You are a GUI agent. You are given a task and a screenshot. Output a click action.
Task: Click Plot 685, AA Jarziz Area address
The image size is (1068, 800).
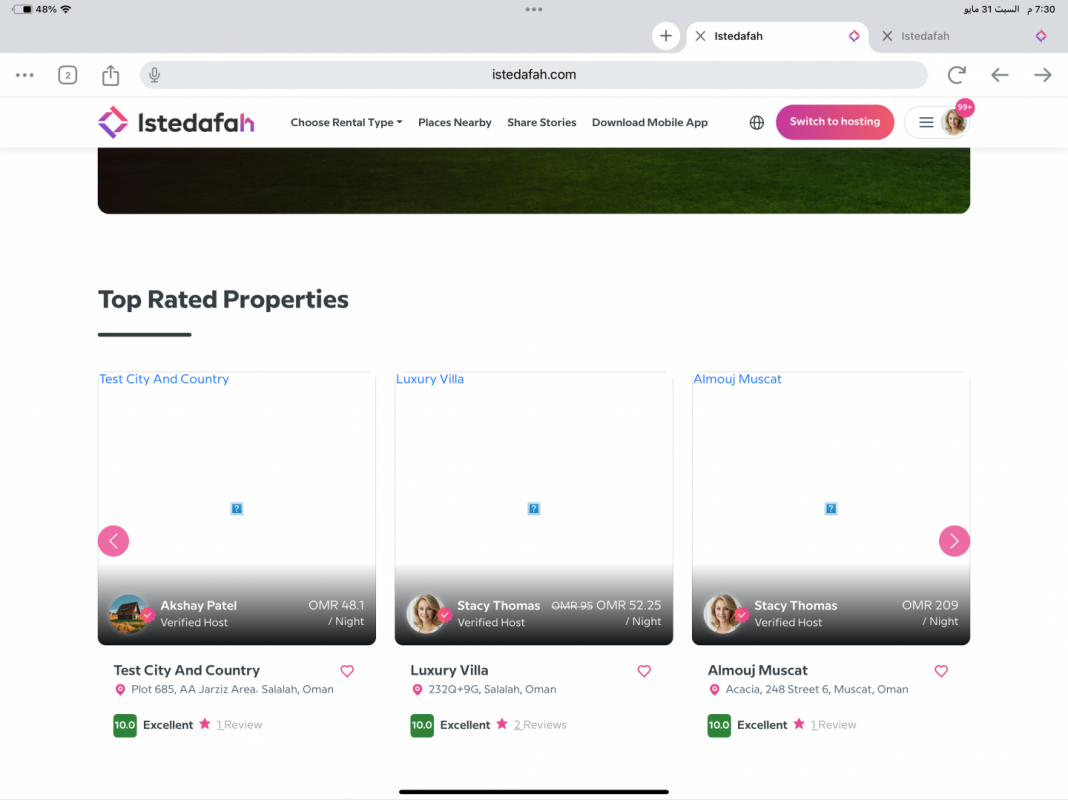pos(232,690)
